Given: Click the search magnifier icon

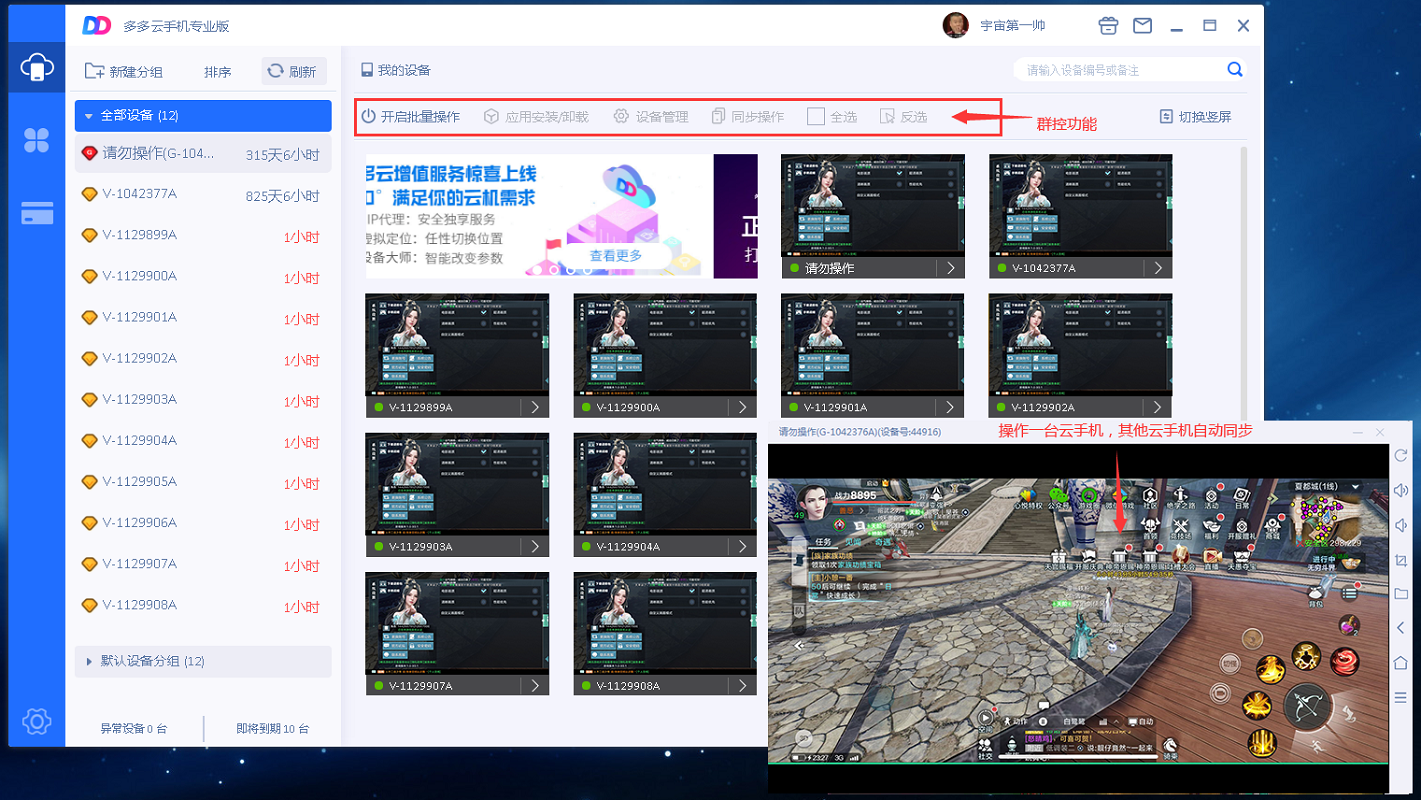Looking at the screenshot, I should tap(1235, 70).
